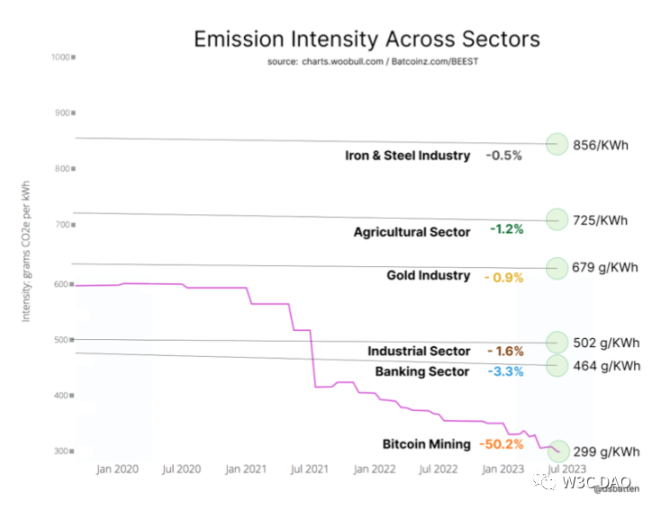Click the green marker at 725/KWh
The width and height of the screenshot is (652, 509).
click(x=556, y=219)
